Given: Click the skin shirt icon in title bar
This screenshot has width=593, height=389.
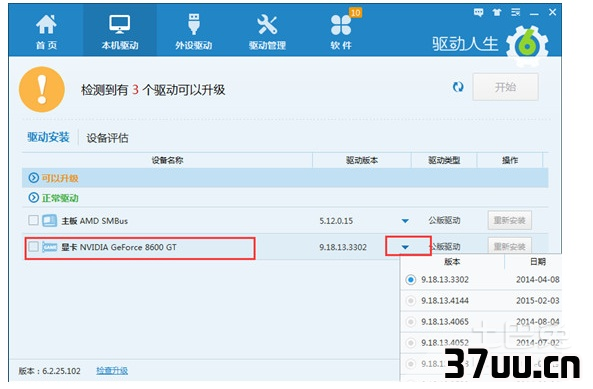Looking at the screenshot, I should click(497, 12).
